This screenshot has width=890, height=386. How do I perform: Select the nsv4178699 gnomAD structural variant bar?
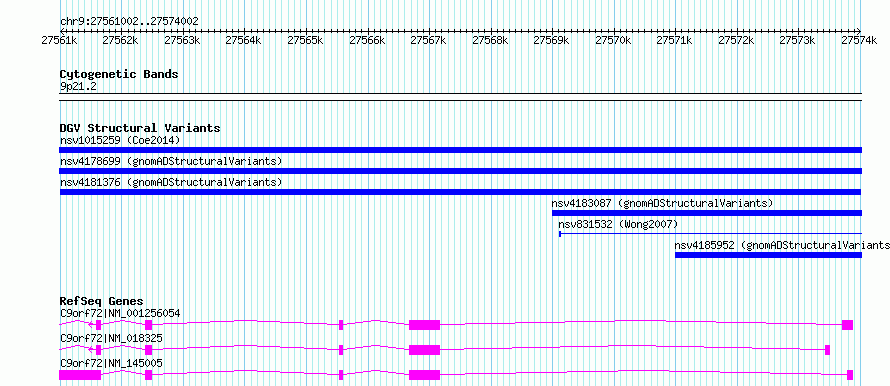click(x=460, y=171)
